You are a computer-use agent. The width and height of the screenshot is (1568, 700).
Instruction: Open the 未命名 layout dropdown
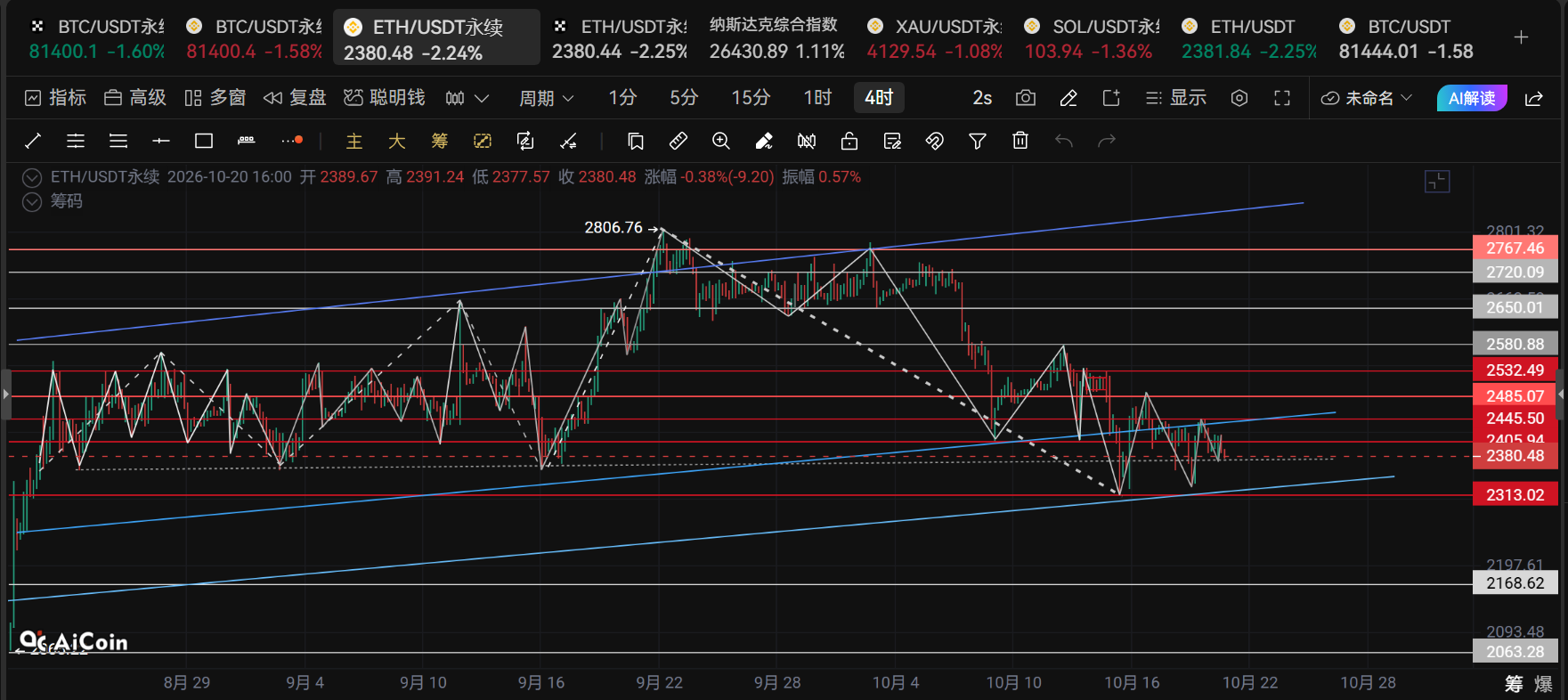(1367, 98)
